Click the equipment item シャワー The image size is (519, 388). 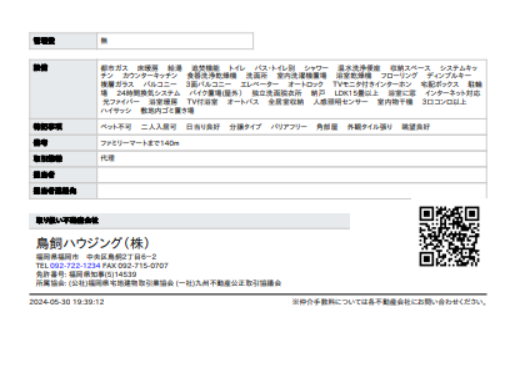tap(316, 68)
